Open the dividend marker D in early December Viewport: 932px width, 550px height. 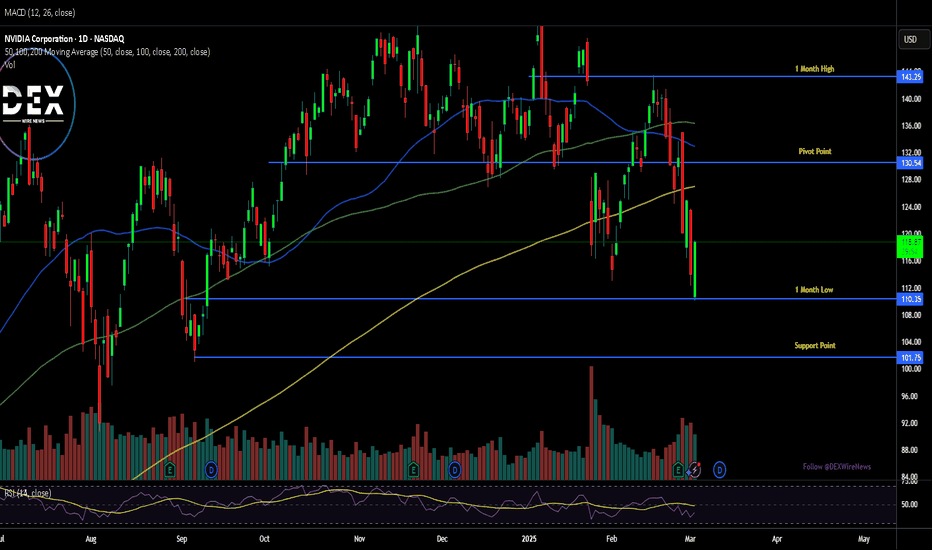(x=455, y=470)
